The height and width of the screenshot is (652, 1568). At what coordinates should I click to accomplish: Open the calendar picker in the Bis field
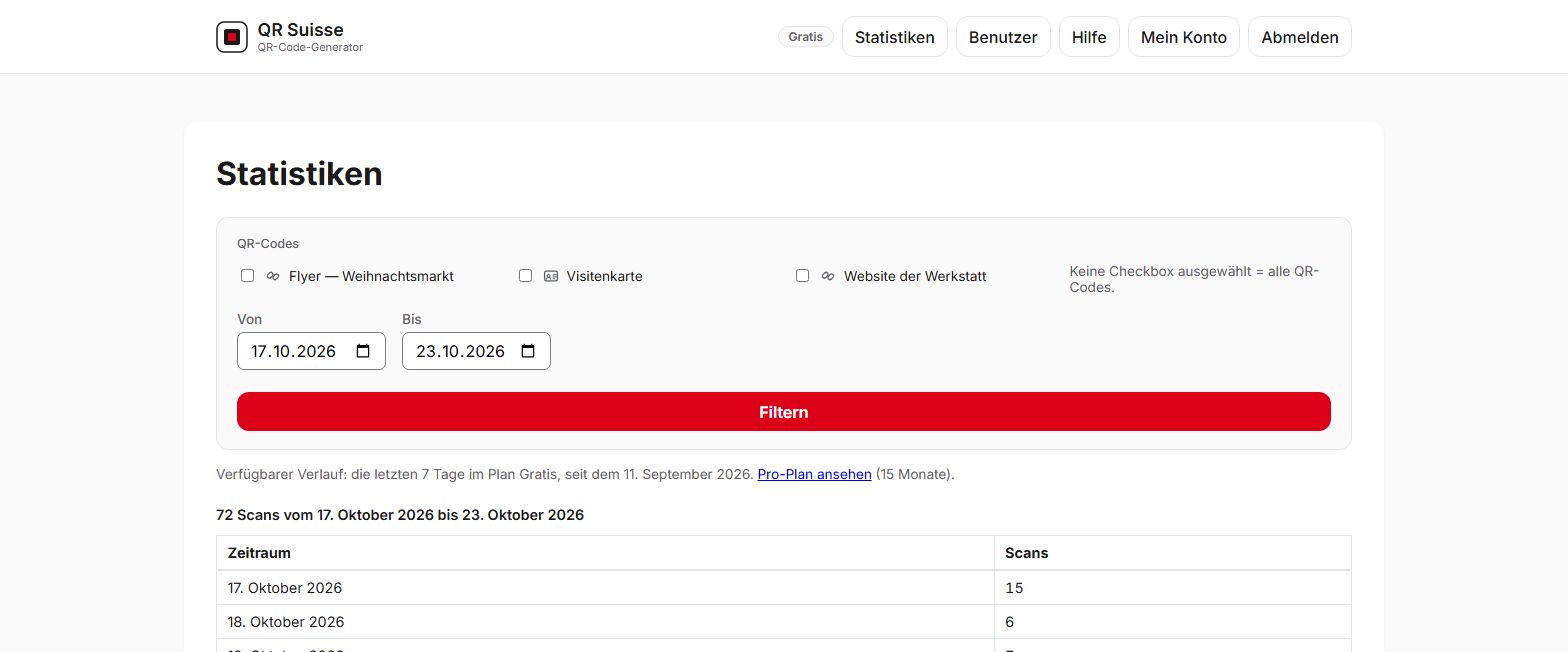[x=528, y=351]
